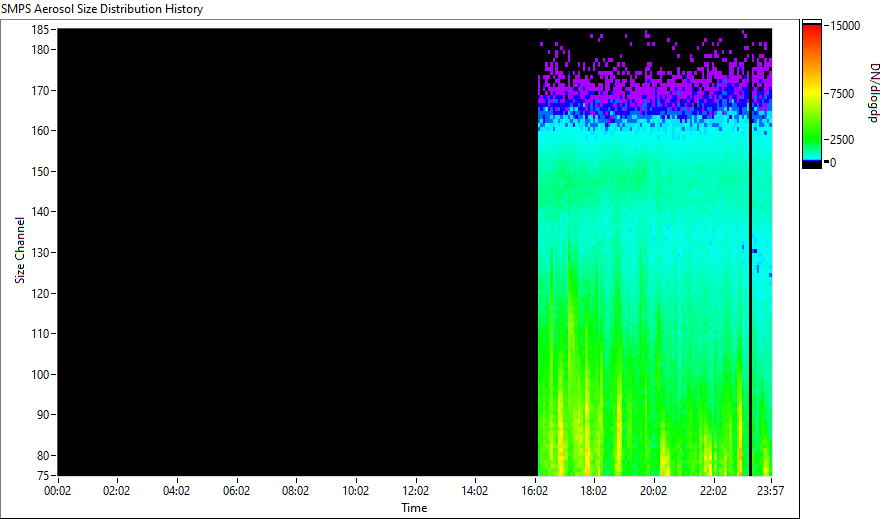Screen dimensions: 884x519
Task: Click the 08:02 time axis label
Action: (295, 491)
